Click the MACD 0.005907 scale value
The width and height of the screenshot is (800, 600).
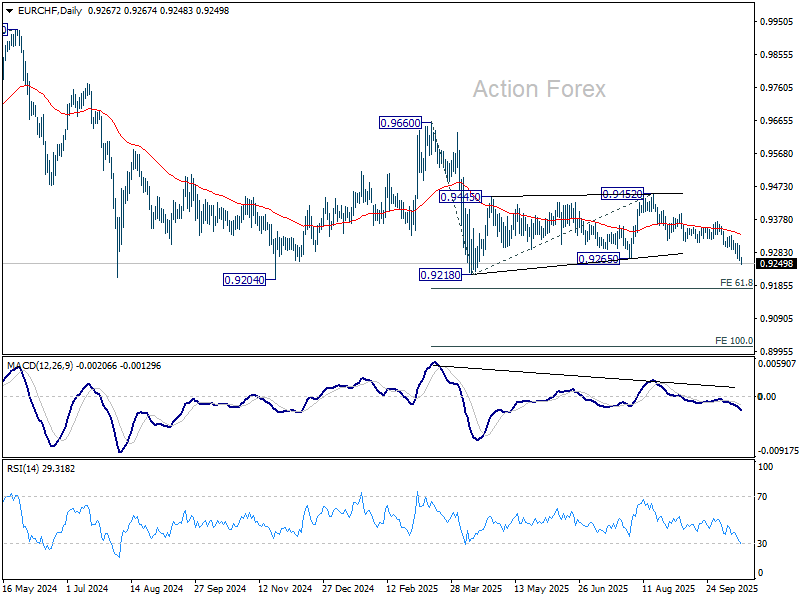[777, 364]
